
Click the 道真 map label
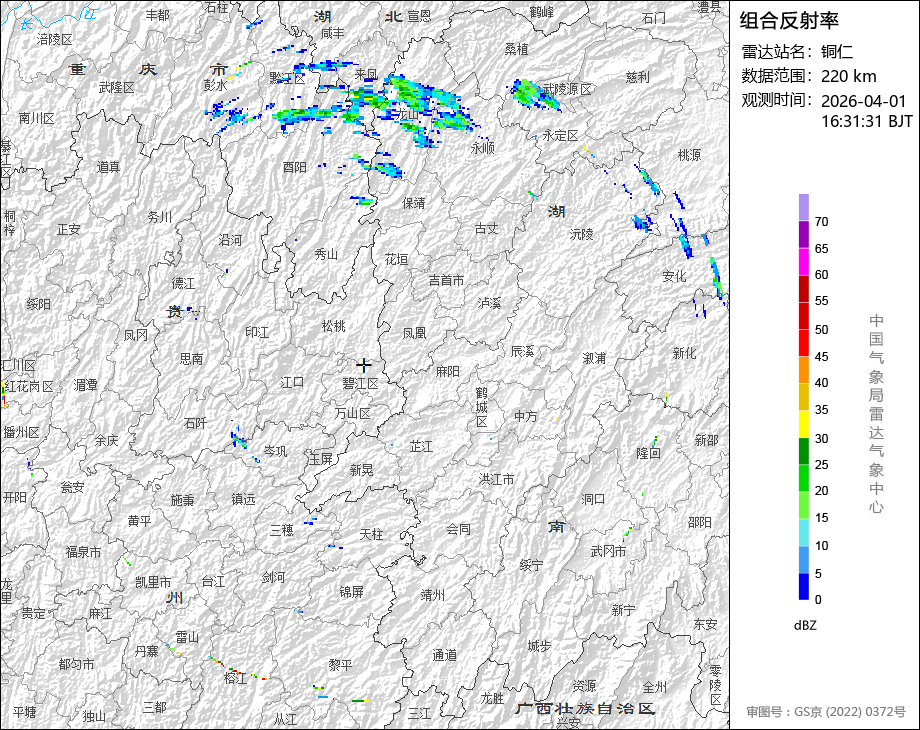[x=108, y=167]
